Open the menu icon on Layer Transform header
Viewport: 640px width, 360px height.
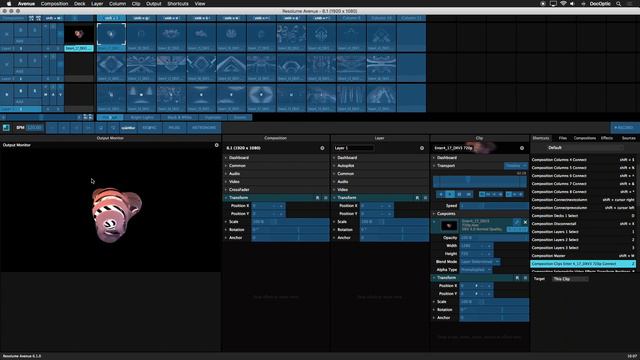point(425,198)
